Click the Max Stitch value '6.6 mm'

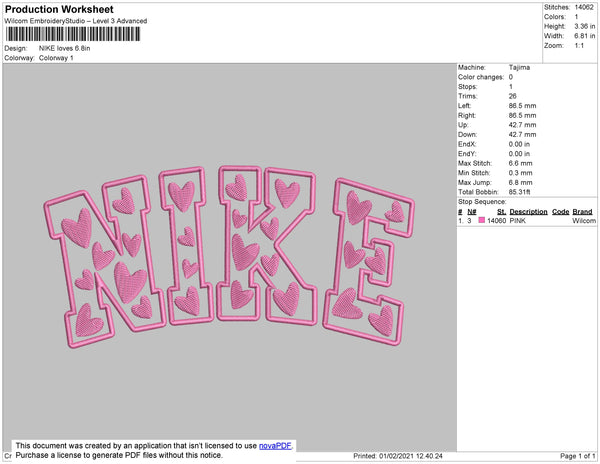click(520, 163)
